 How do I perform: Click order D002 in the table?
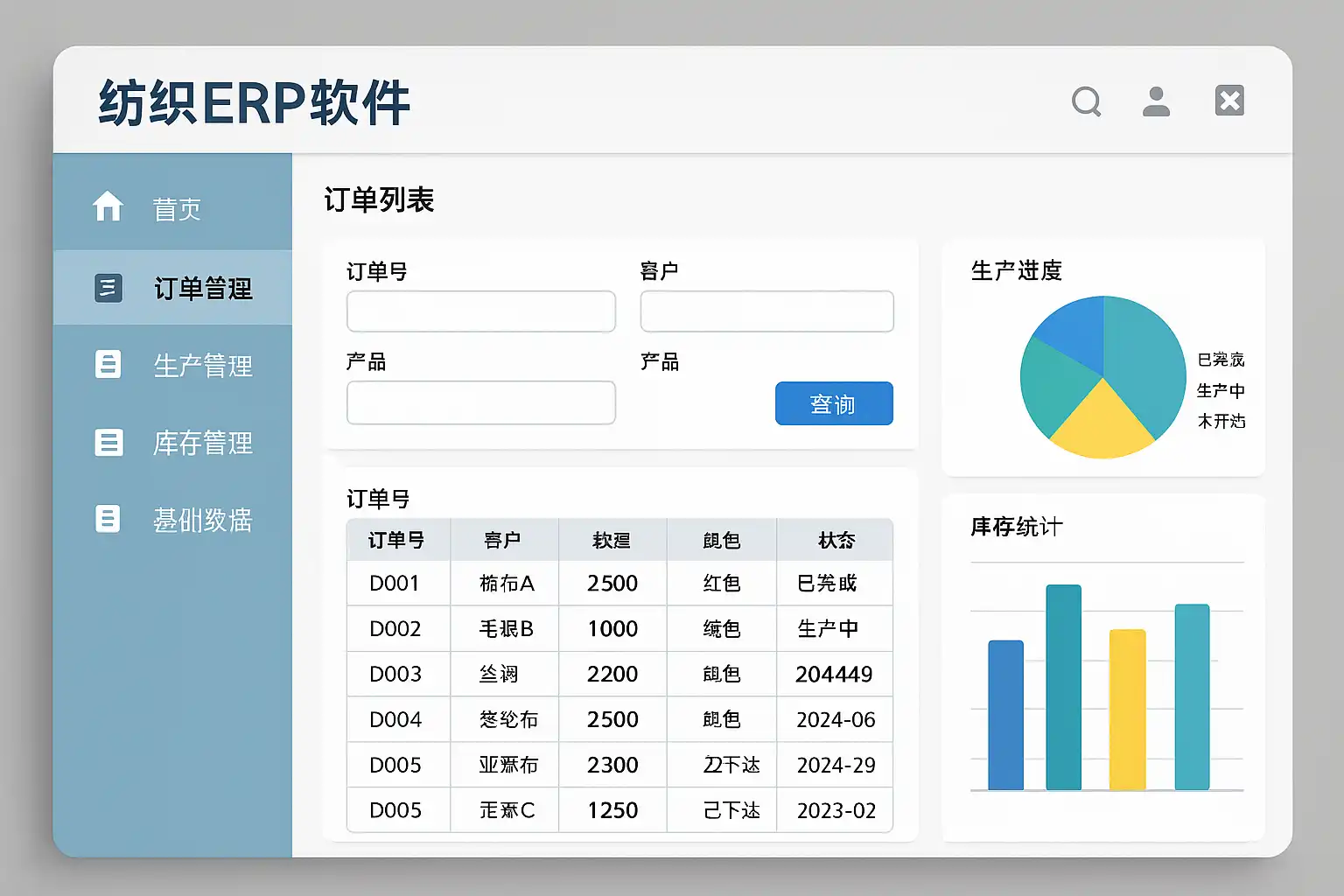395,629
